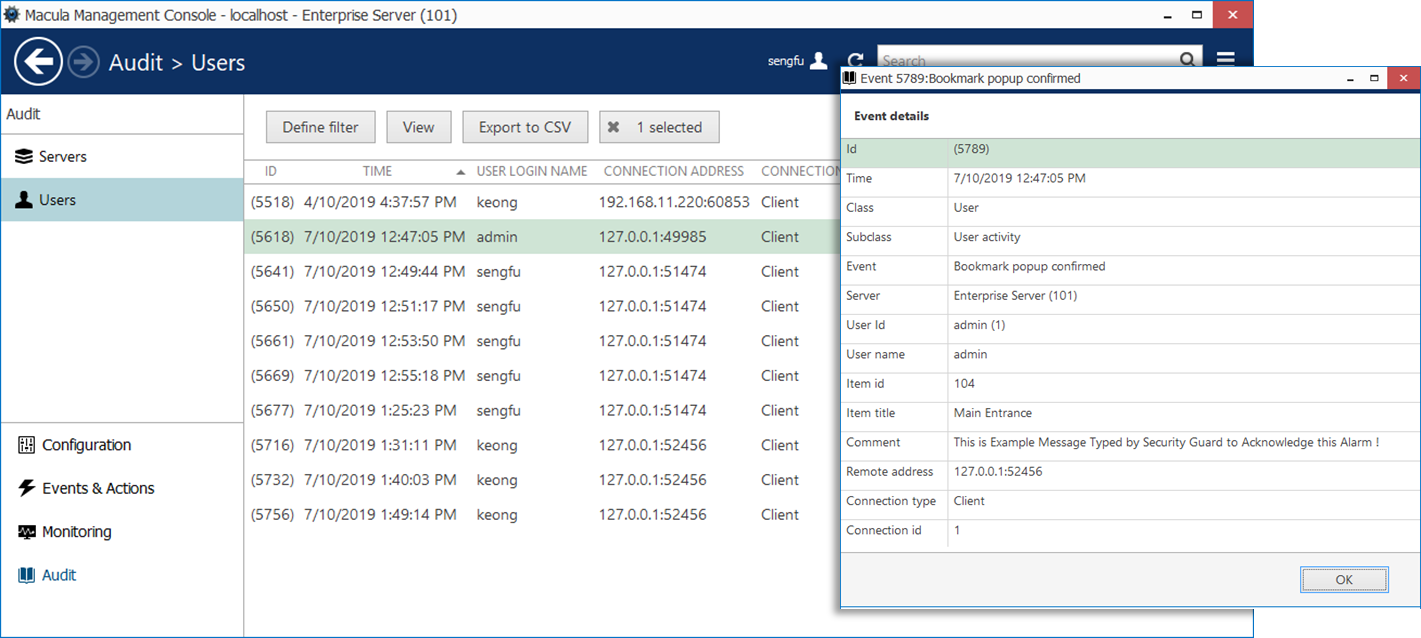The image size is (1421, 638).
Task: Sort by USER LOGIN NAME column header
Action: click(532, 171)
